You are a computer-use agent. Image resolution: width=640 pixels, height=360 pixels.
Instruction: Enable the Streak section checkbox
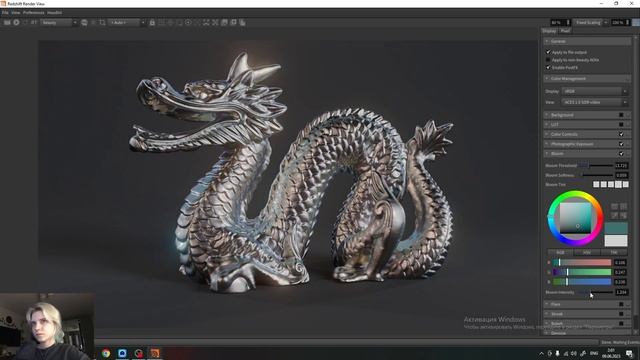point(621,314)
